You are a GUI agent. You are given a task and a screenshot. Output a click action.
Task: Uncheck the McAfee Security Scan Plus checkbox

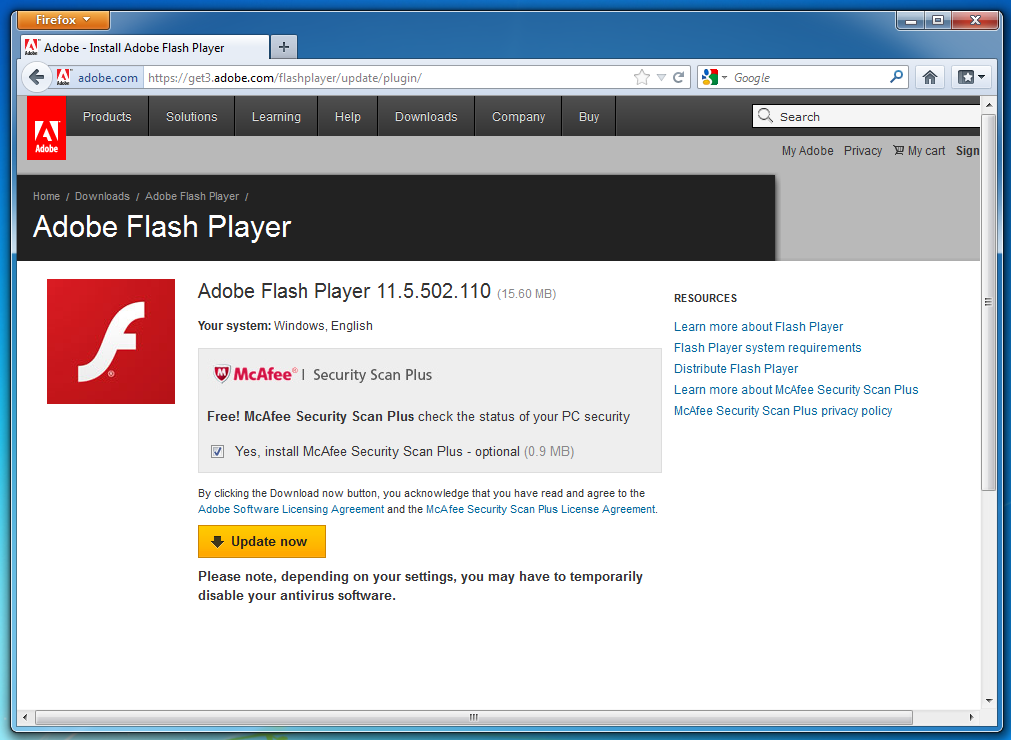pyautogui.click(x=217, y=451)
